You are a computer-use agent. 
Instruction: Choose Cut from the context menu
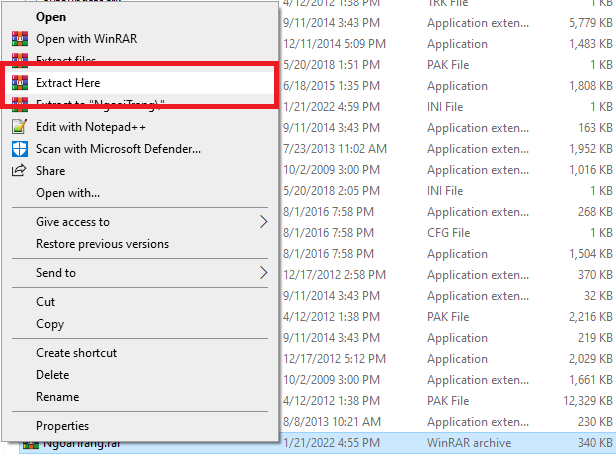click(46, 302)
